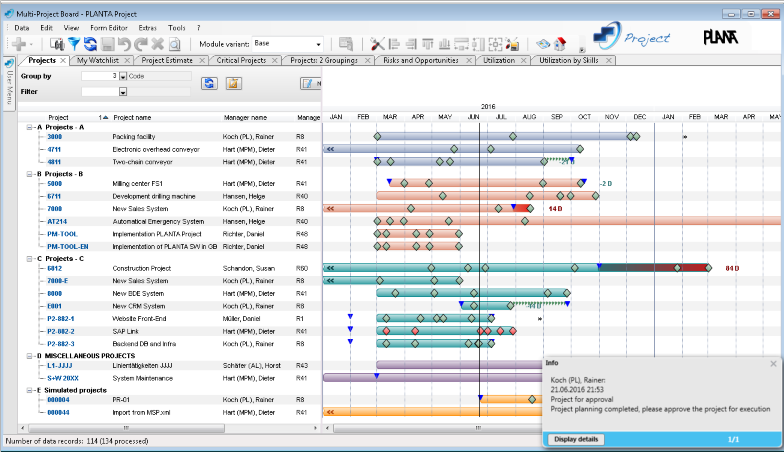Viewport: 784px width, 452px height.
Task: Open the User Menu side panel icon
Action: click(9, 64)
